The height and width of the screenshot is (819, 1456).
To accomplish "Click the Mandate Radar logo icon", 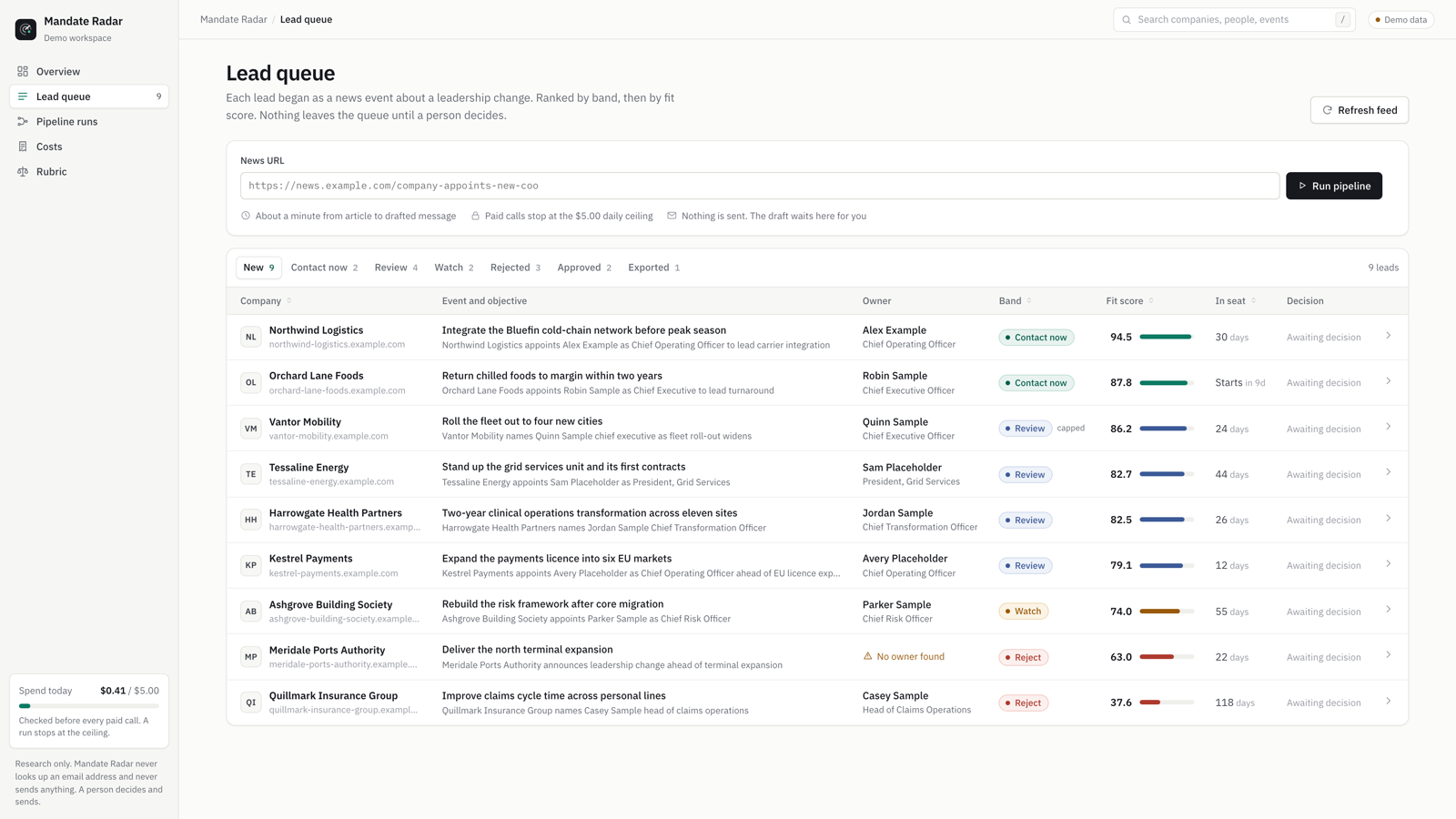I will [25, 29].
